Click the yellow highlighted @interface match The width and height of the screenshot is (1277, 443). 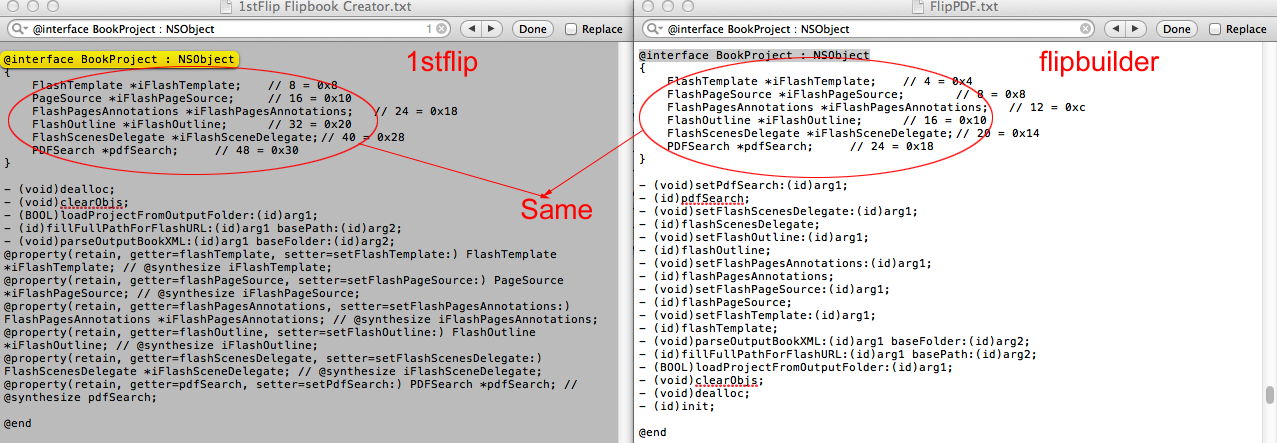click(x=119, y=60)
